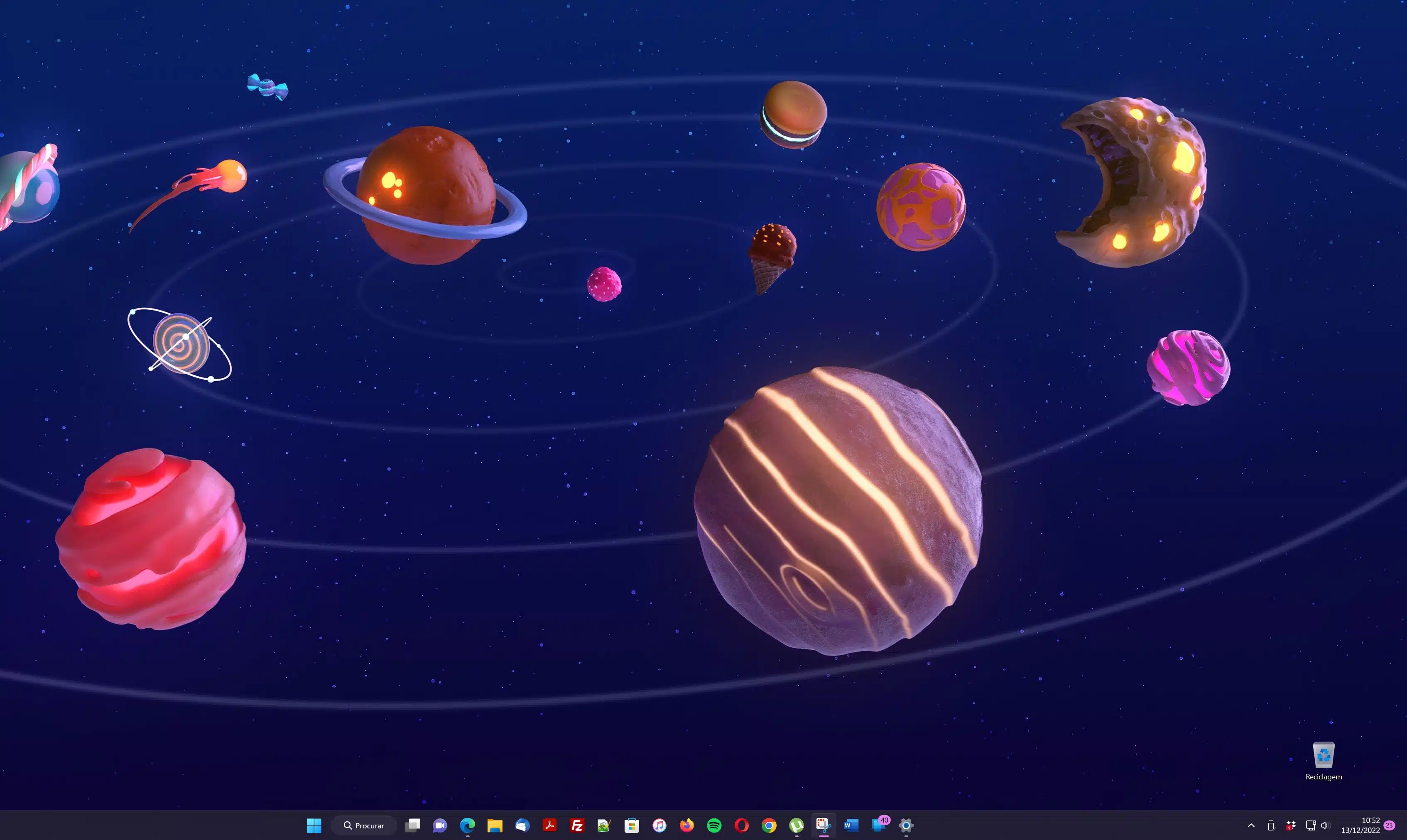
Task: Open Task View on the taskbar
Action: click(x=413, y=825)
